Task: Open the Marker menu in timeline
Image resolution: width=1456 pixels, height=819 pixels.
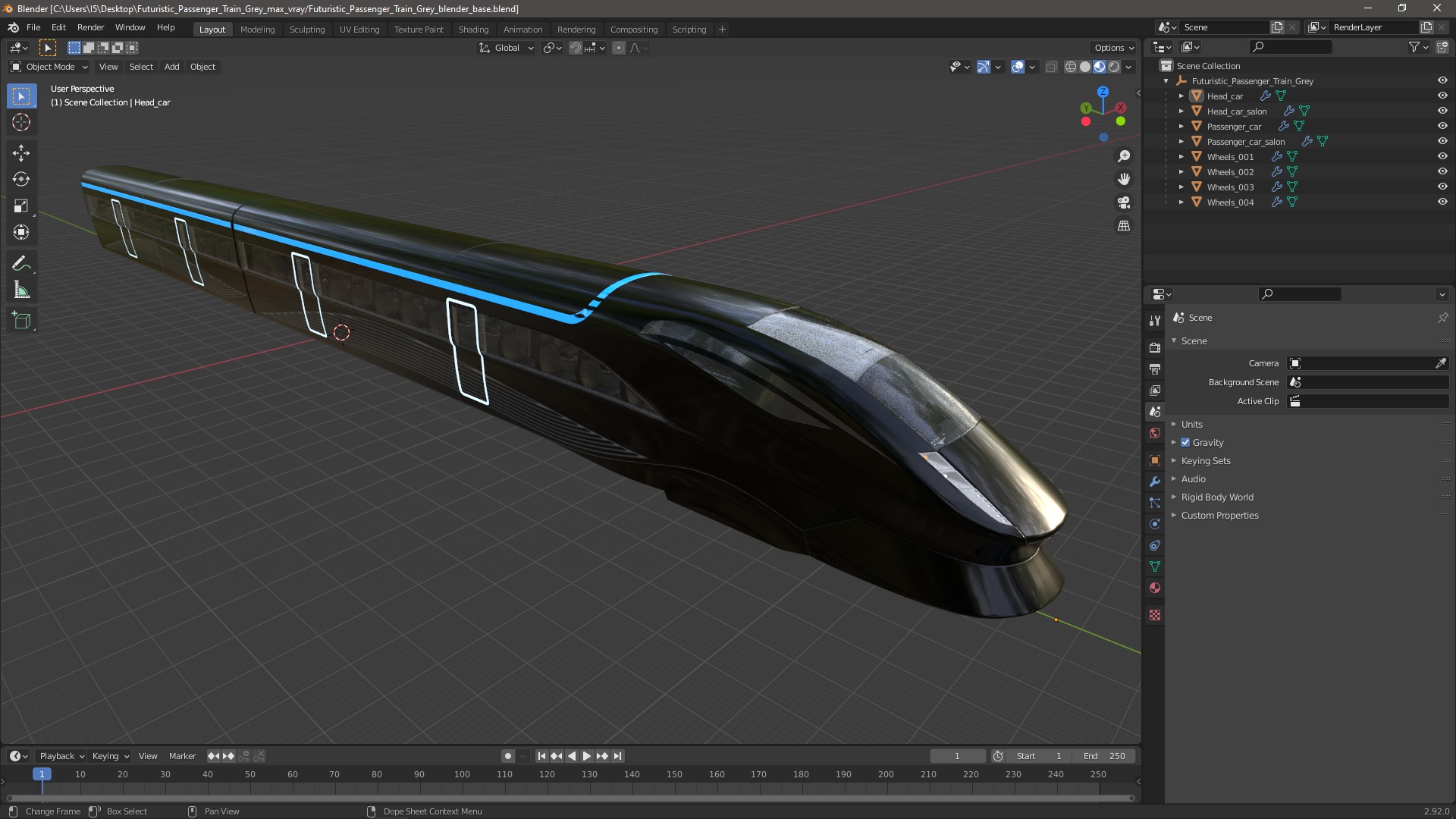Action: click(x=182, y=756)
